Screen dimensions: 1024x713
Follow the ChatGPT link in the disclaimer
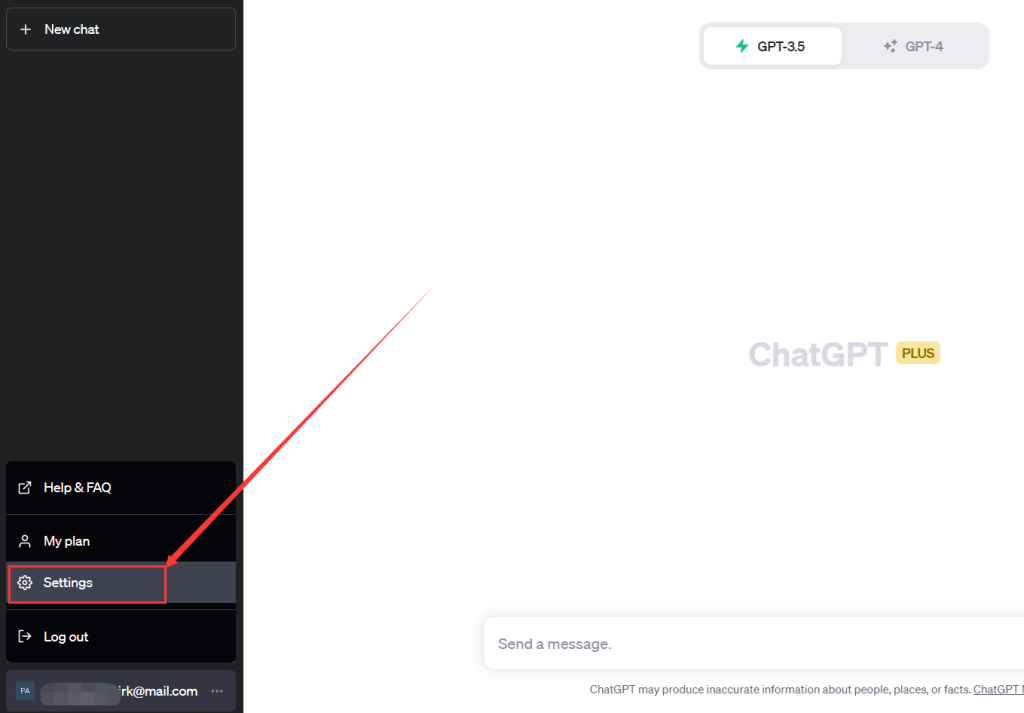998,689
